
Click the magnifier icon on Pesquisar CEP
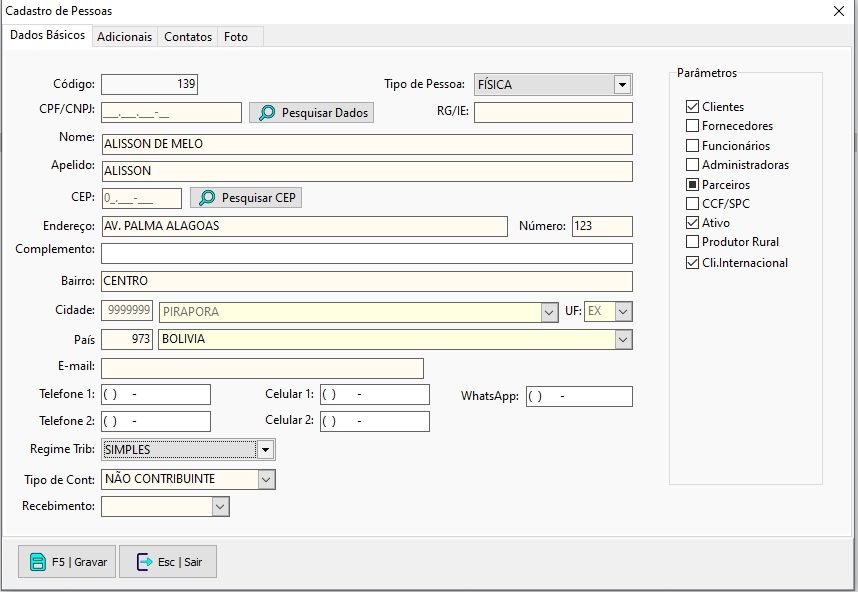207,198
